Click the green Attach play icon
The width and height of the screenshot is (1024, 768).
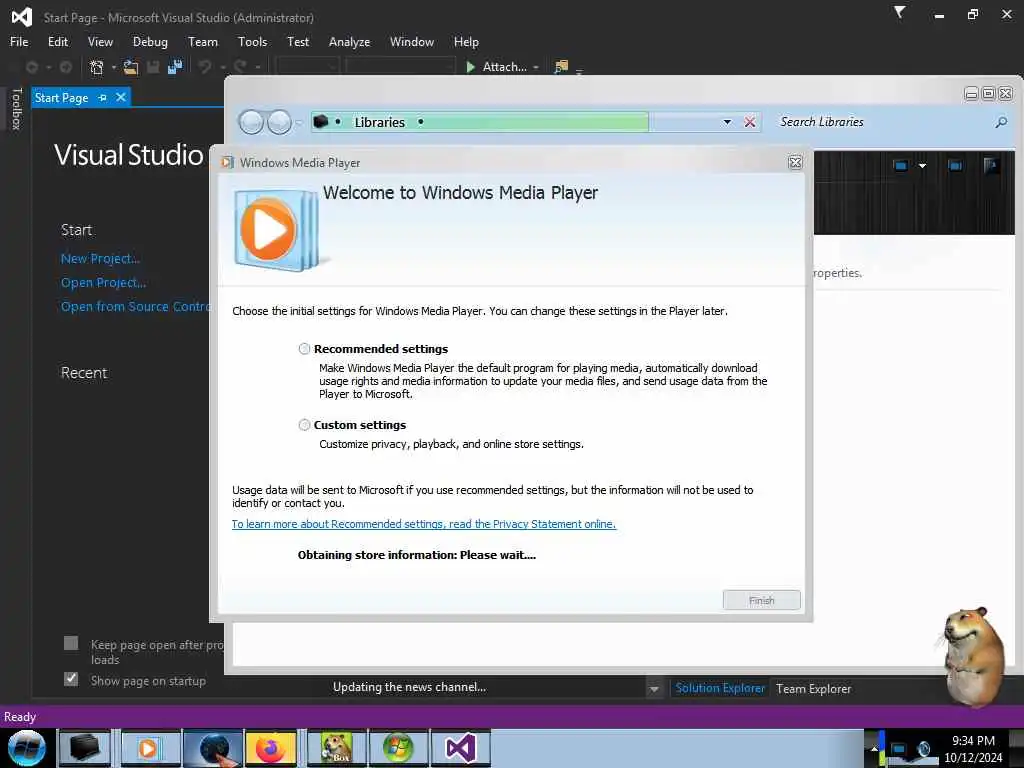470,67
